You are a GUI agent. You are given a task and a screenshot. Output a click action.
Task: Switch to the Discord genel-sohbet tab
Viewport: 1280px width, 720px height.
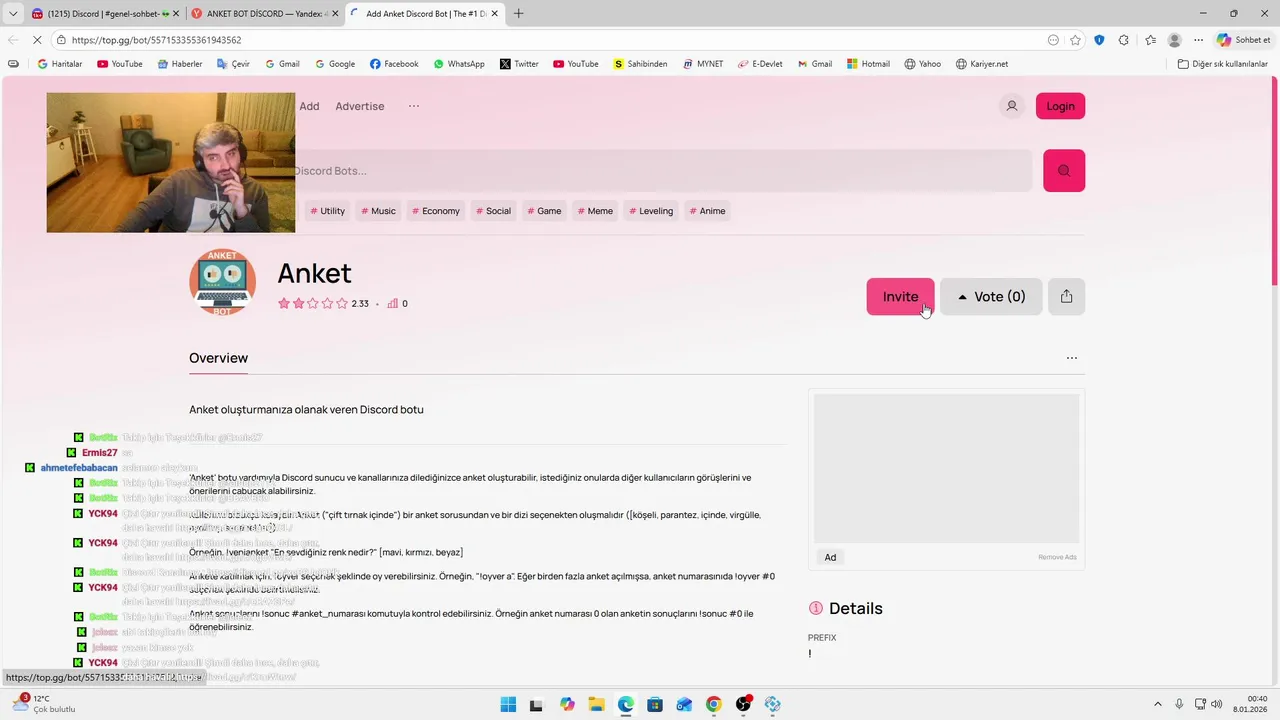click(x=103, y=14)
